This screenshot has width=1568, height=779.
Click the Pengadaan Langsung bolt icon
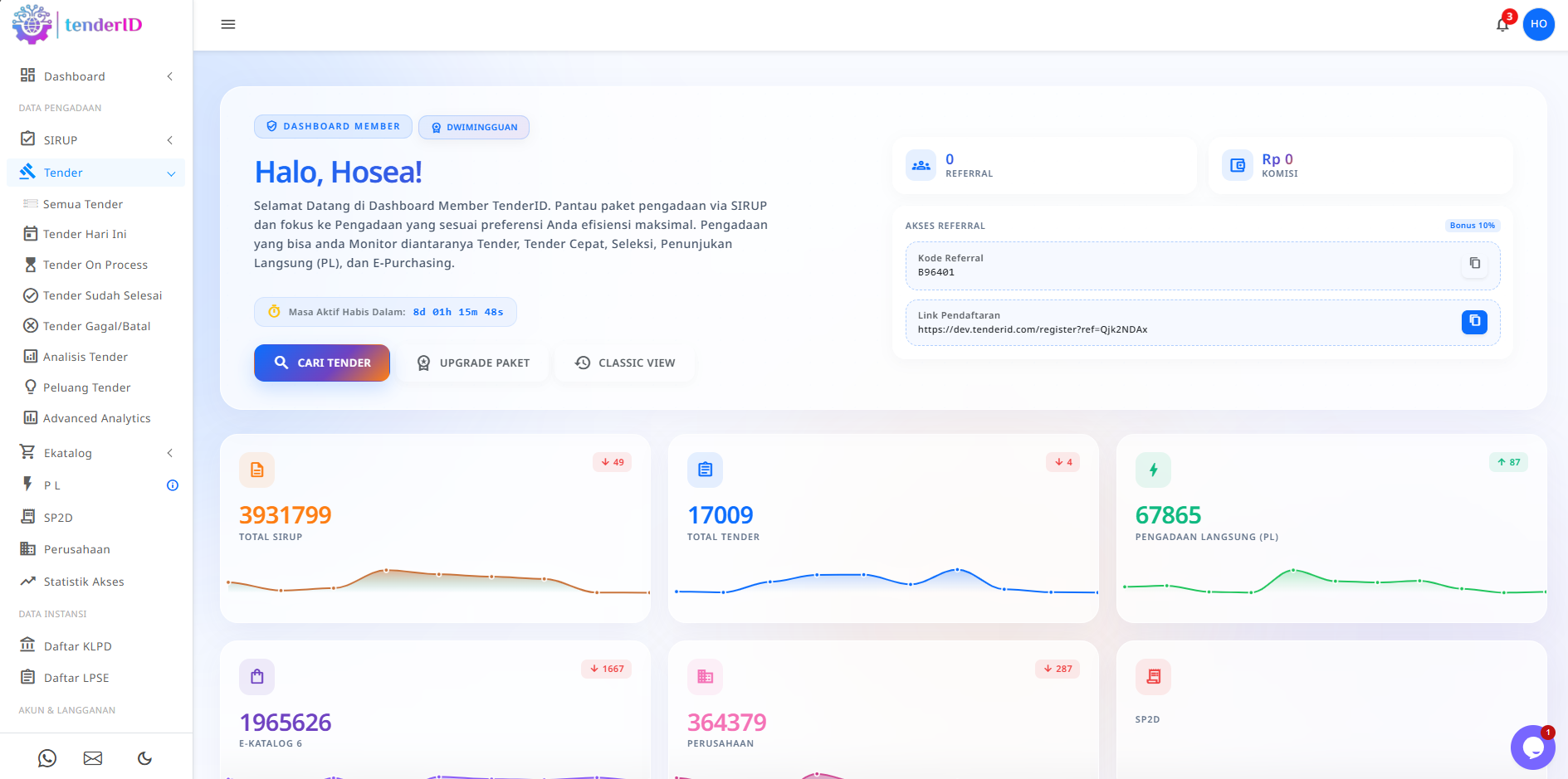pyautogui.click(x=1153, y=470)
